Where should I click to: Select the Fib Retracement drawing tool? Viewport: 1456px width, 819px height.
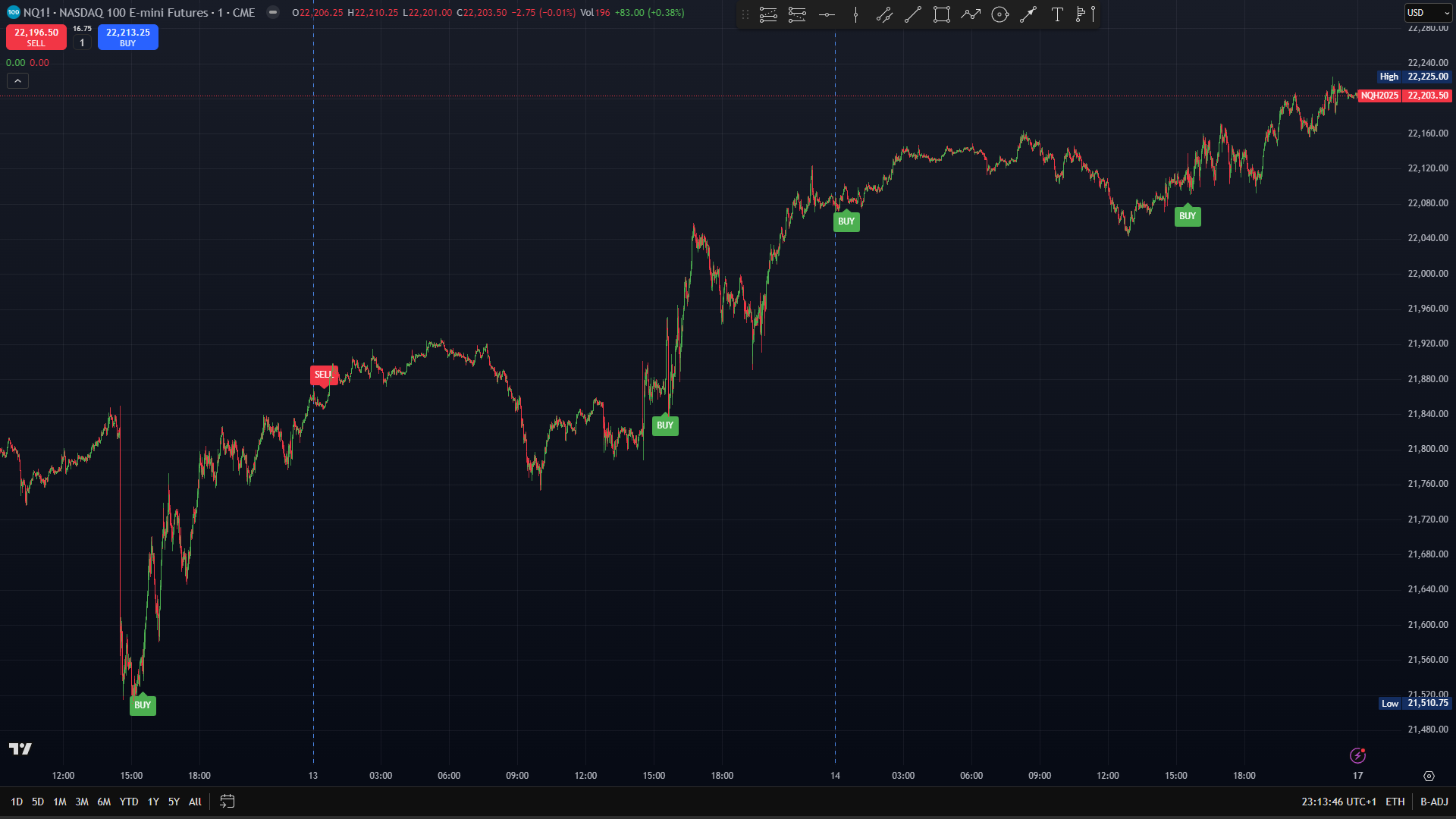coord(768,14)
